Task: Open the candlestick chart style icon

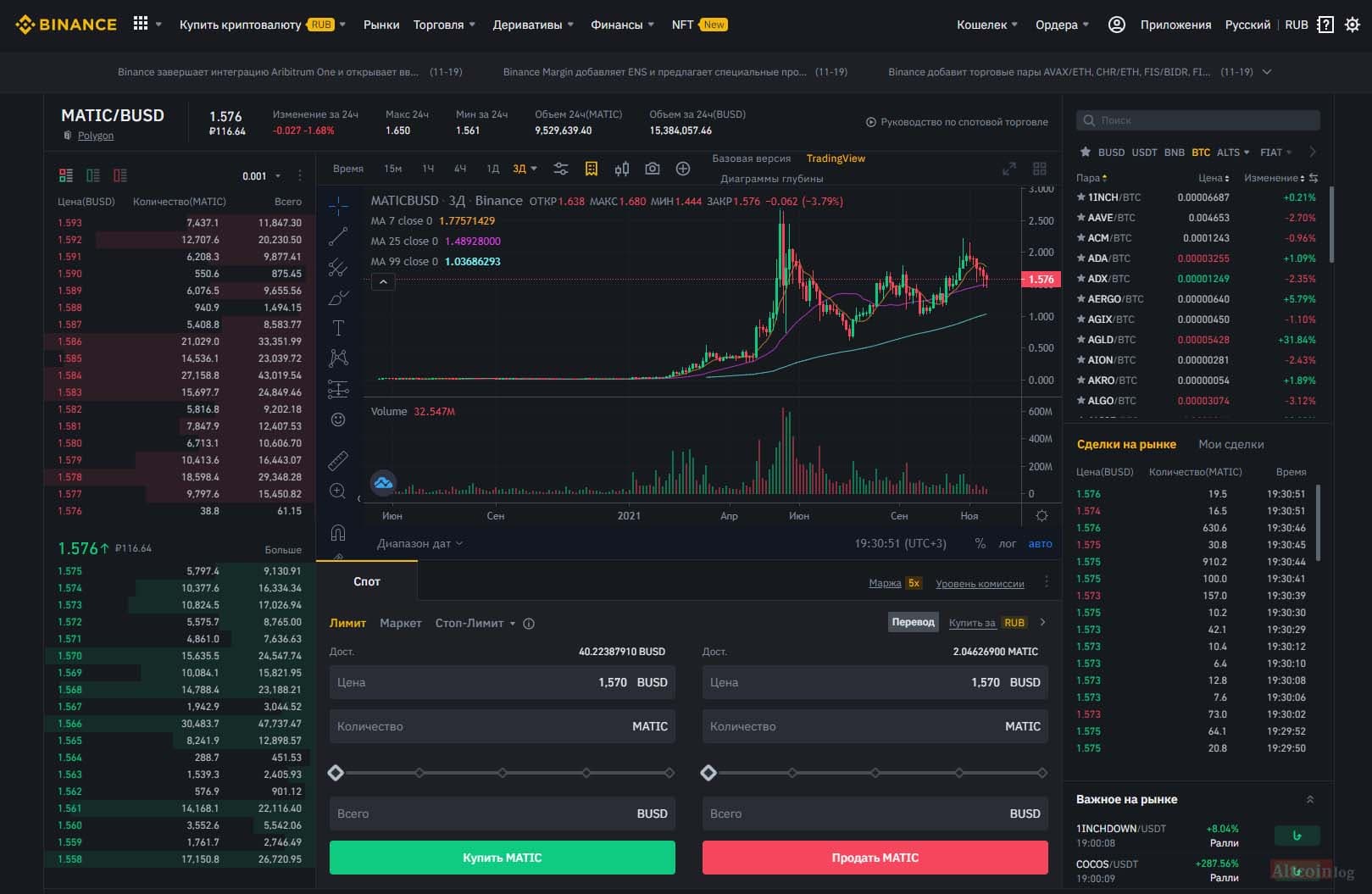Action: 622,169
